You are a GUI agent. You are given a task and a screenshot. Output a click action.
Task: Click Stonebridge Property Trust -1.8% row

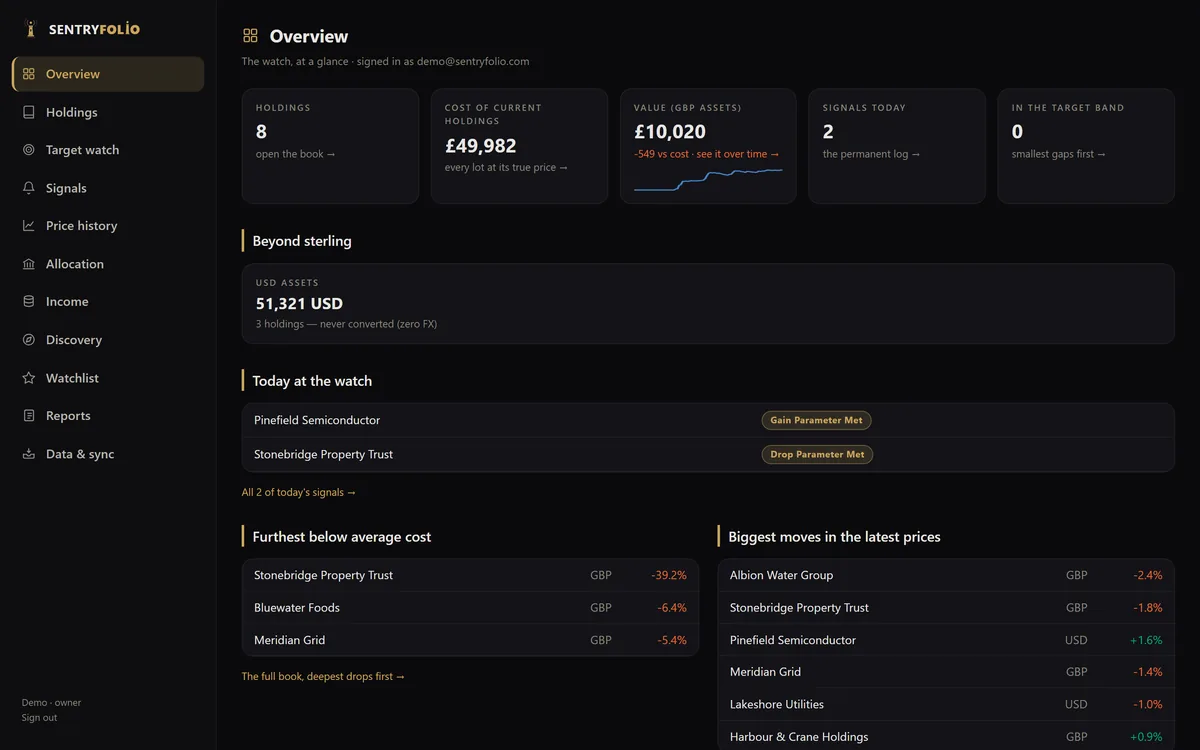tap(946, 608)
